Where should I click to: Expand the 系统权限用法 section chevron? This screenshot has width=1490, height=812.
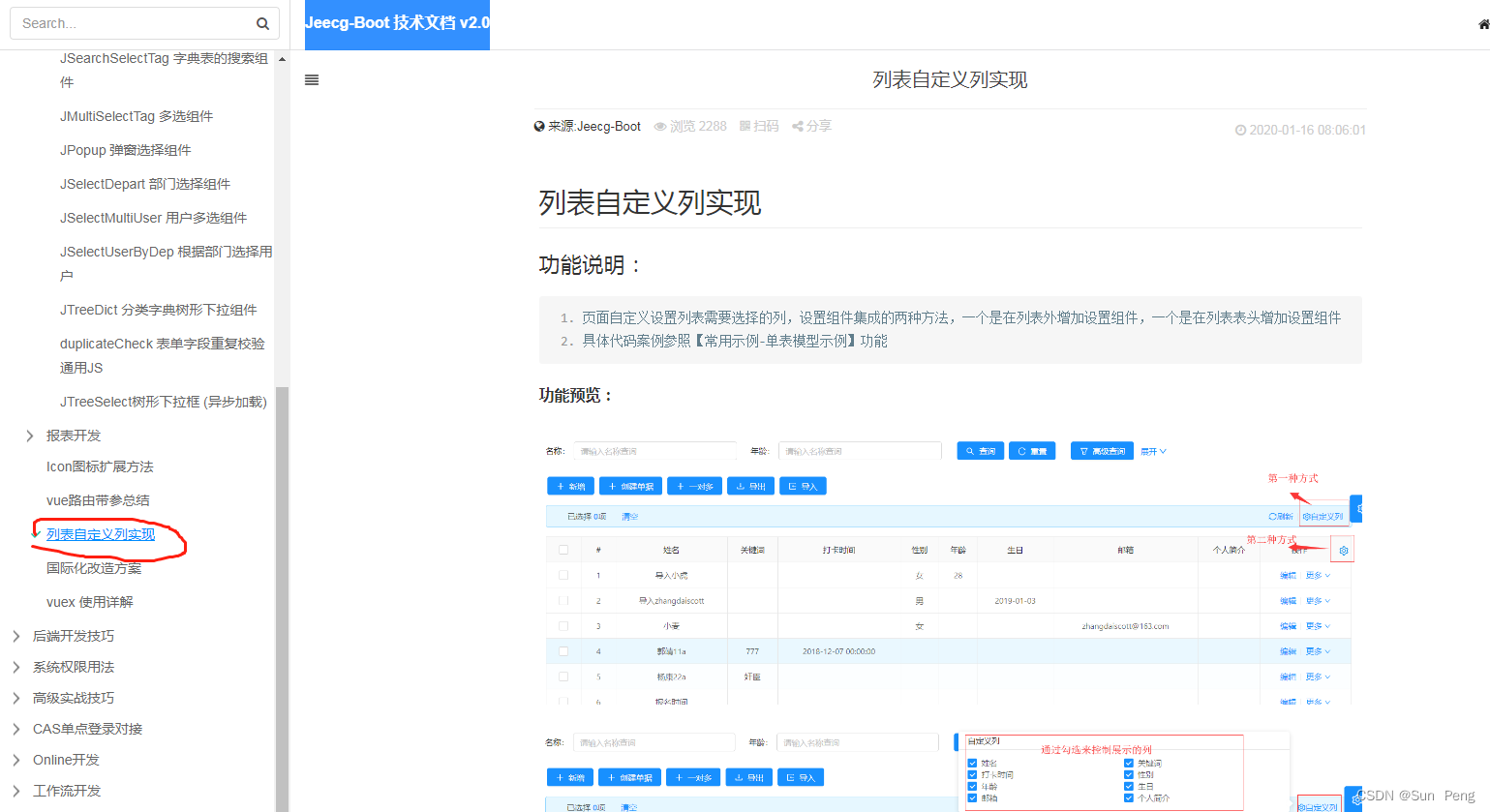tap(16, 668)
